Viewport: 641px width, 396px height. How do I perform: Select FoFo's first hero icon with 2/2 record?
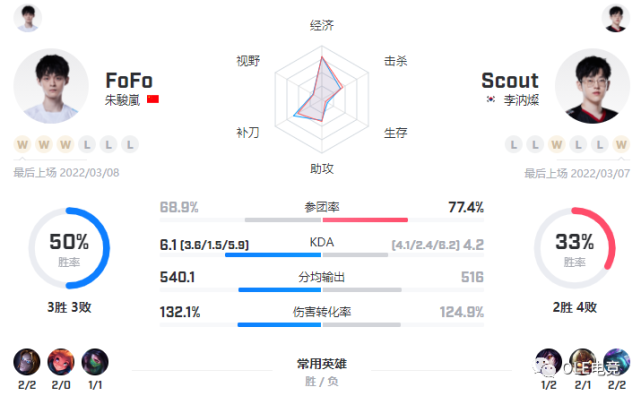coord(27,362)
